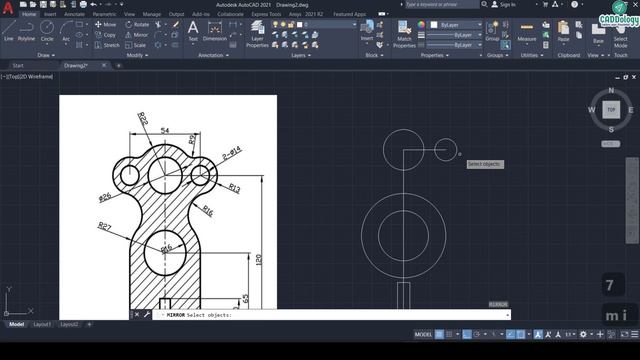Screen dimensions: 640x360
Task: Switch to the Start file tab
Action: click(x=18, y=65)
